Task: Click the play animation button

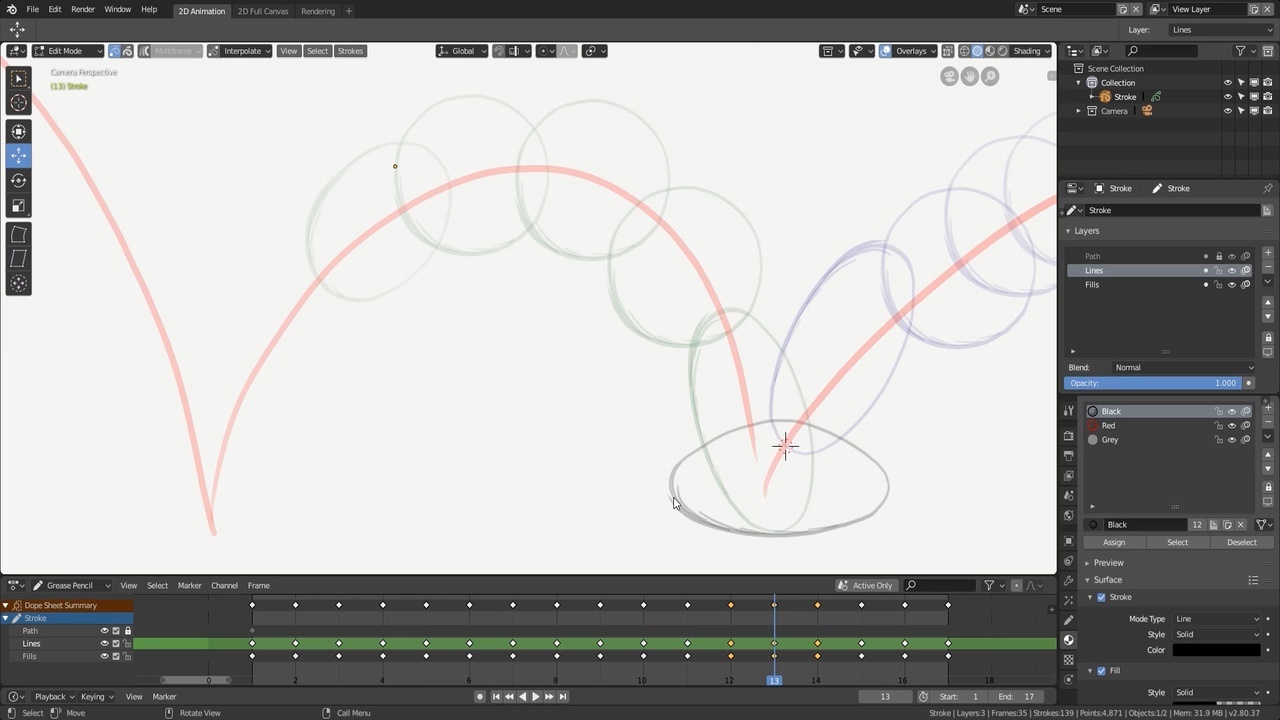Action: [535, 697]
